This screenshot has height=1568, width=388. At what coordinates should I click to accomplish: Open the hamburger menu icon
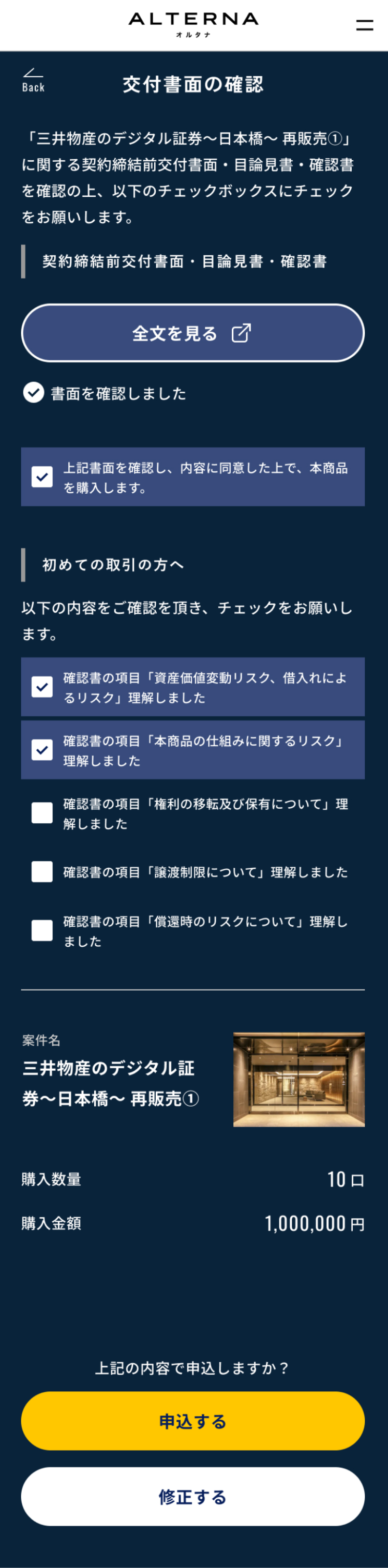pyautogui.click(x=364, y=25)
